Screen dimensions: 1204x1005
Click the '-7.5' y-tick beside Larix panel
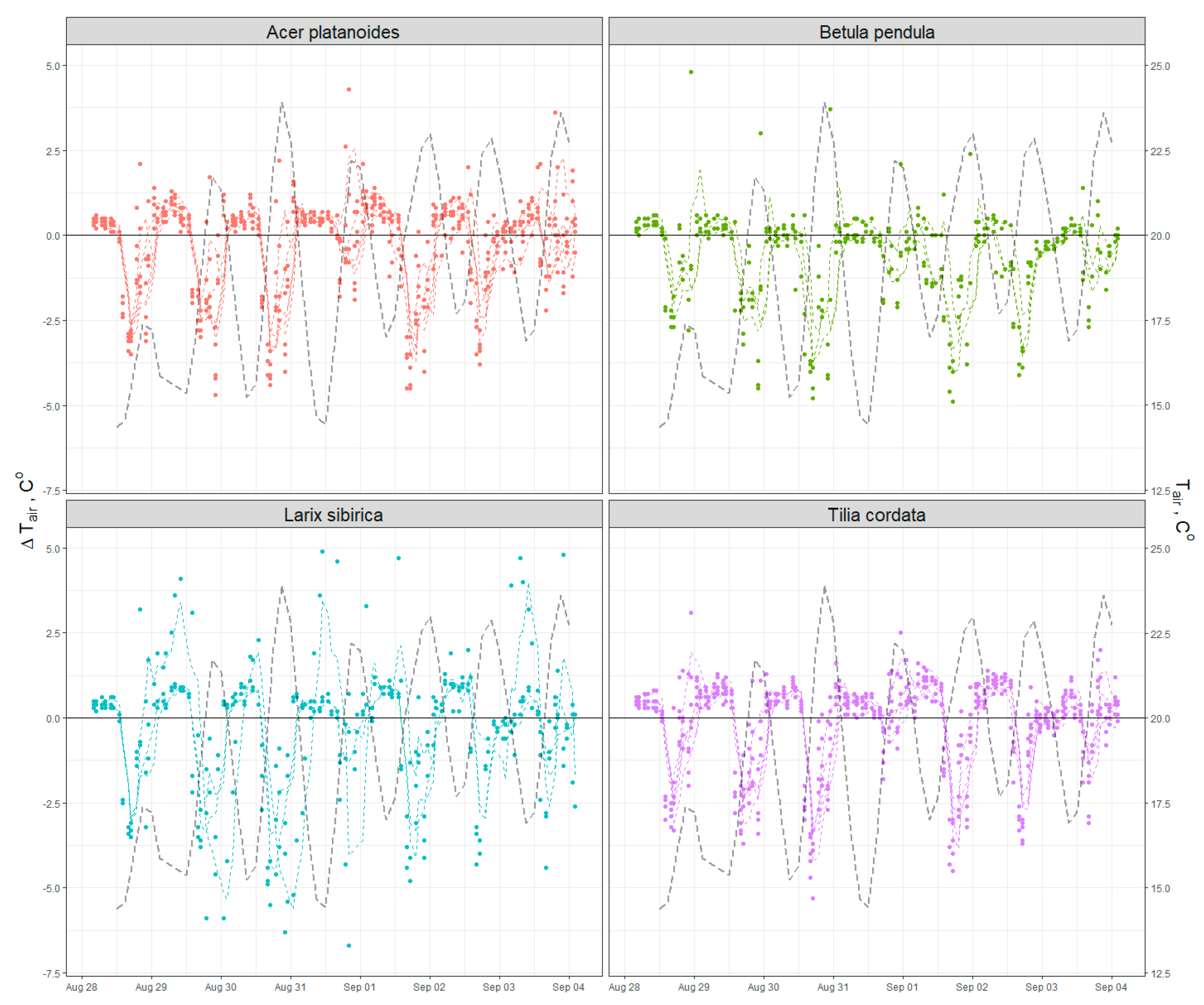[52, 973]
